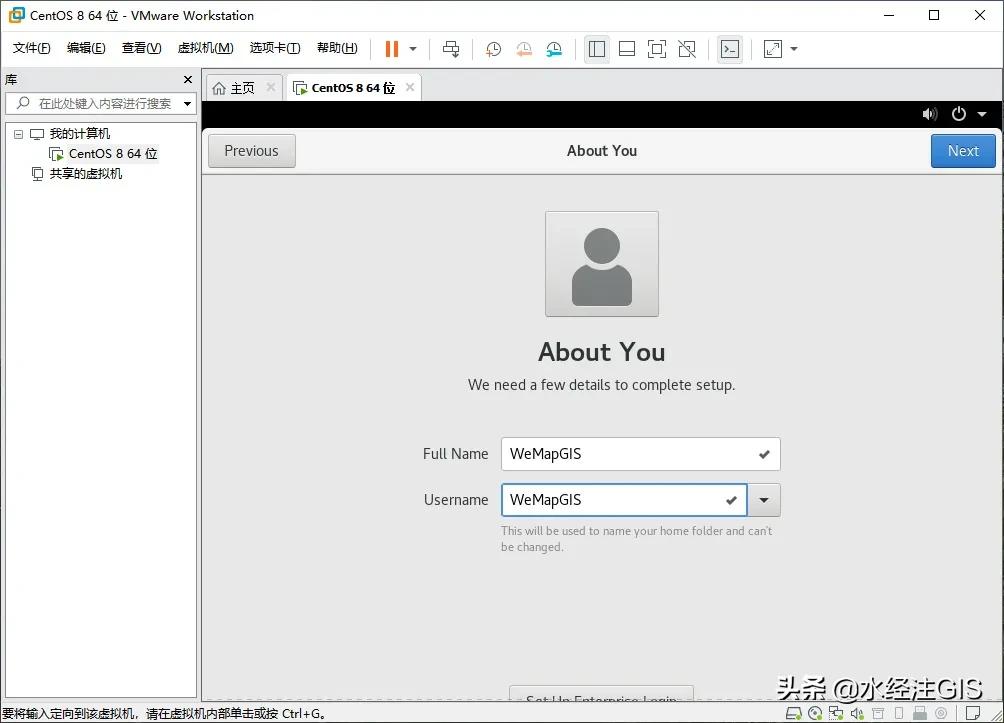Switch to the 主页 tab
The width and height of the screenshot is (1004, 723).
tap(240, 87)
